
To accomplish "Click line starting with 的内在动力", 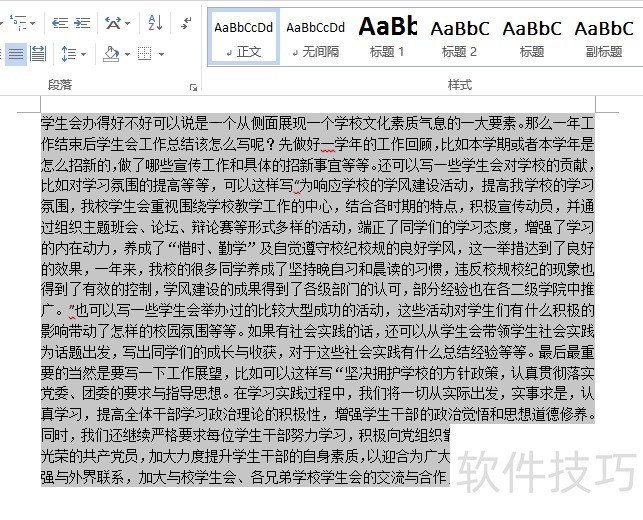I will [317, 248].
